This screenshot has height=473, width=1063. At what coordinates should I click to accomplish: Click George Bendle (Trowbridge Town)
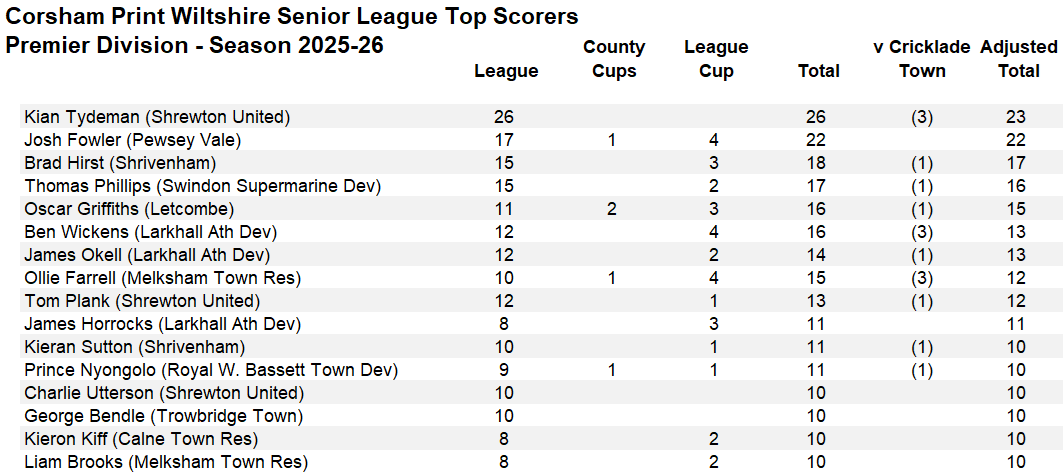click(x=163, y=416)
